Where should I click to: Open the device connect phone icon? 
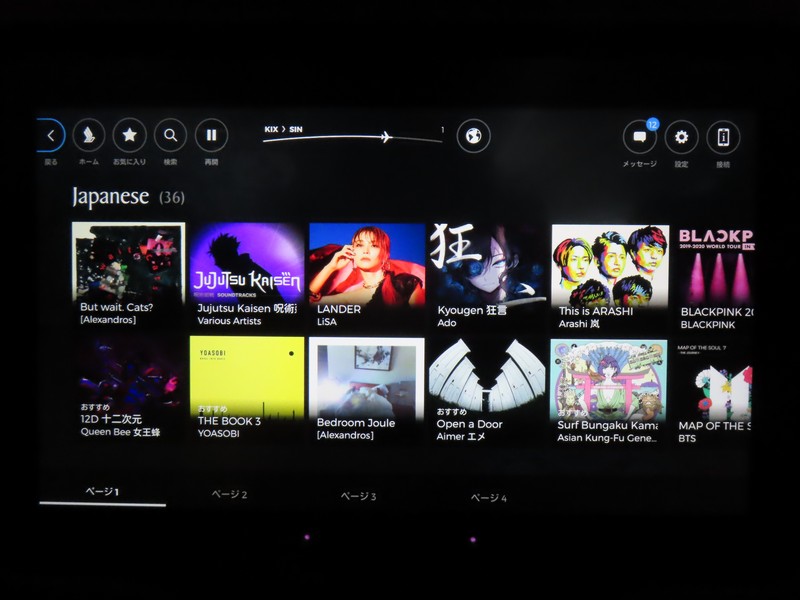click(723, 137)
